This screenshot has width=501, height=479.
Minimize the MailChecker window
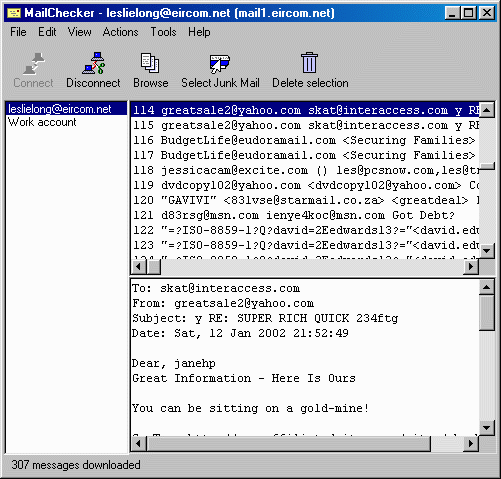point(452,13)
